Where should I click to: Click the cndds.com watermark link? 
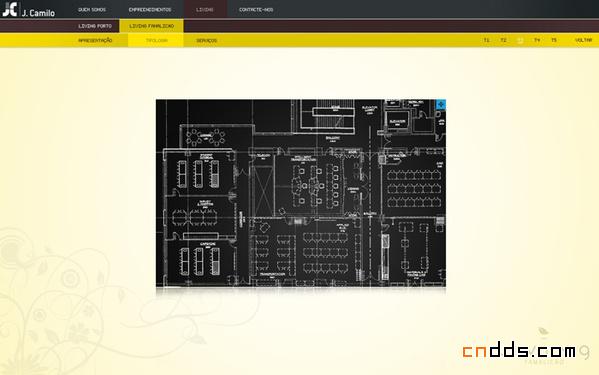click(519, 351)
